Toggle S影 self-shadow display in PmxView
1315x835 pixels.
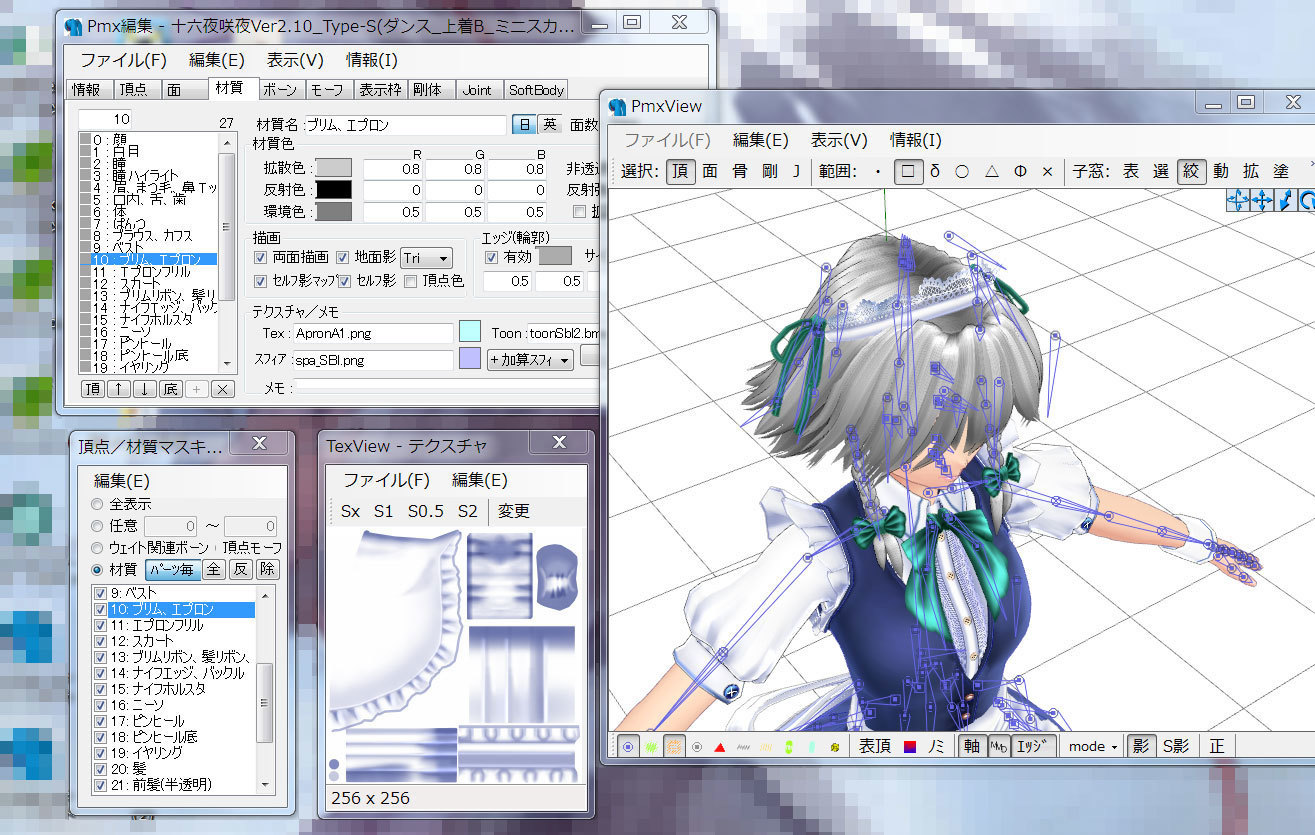pyautogui.click(x=1175, y=746)
